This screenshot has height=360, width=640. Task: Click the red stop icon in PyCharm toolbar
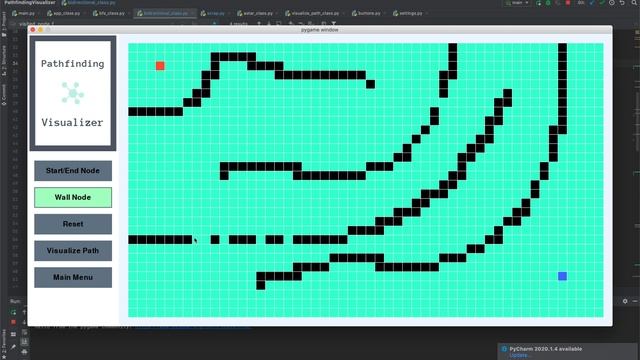(568, 3)
